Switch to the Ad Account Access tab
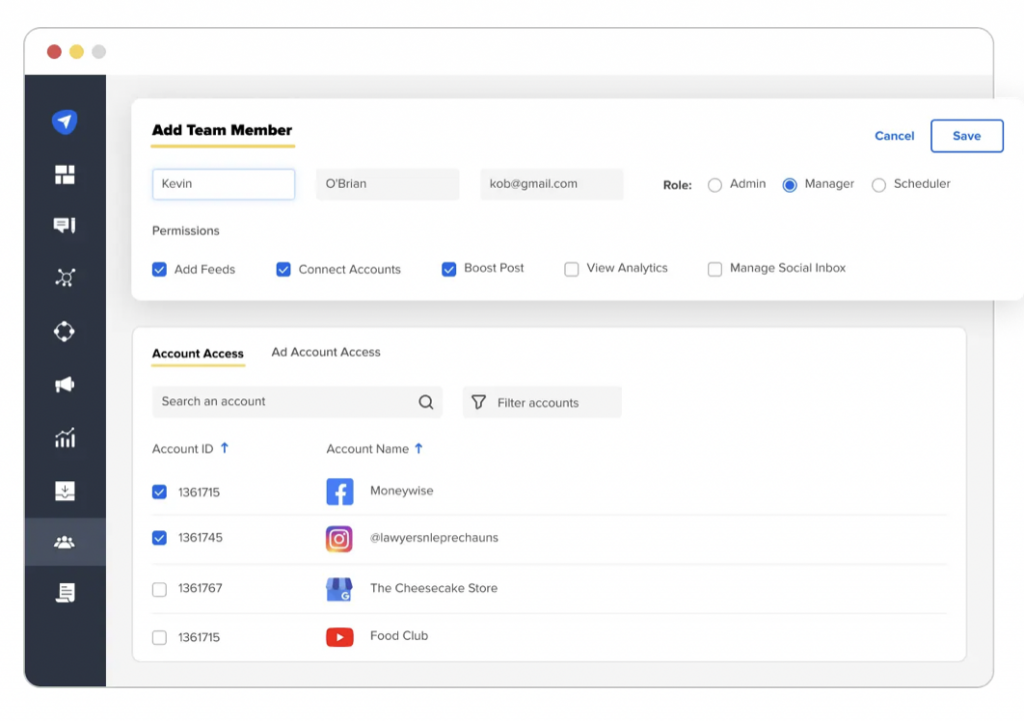1024x721 pixels. [326, 352]
